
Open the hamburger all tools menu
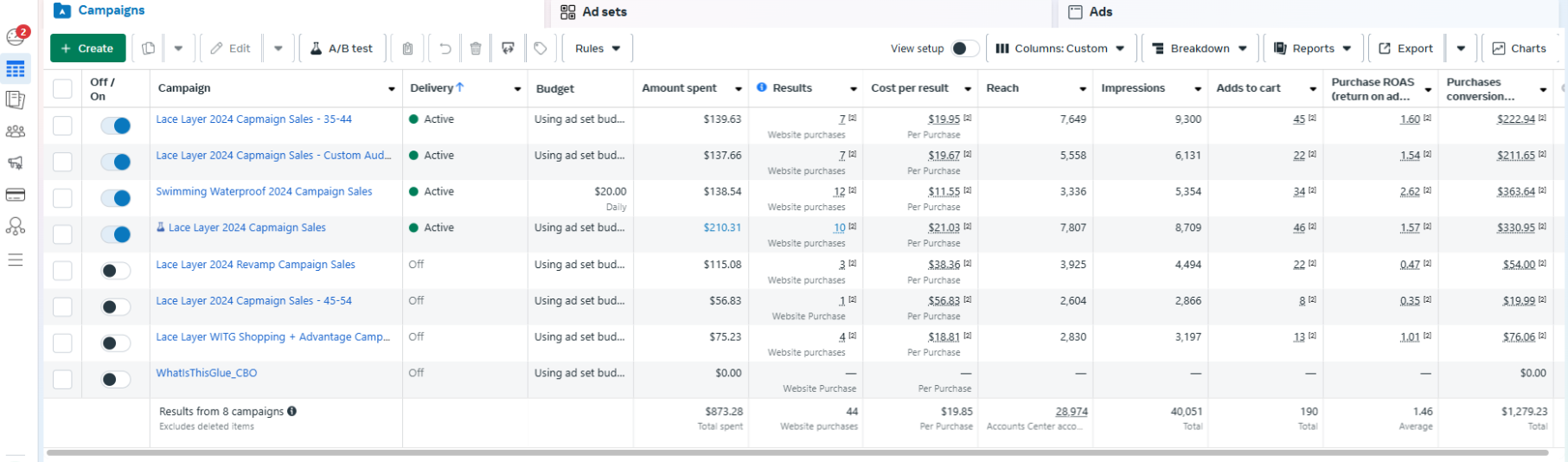16,260
